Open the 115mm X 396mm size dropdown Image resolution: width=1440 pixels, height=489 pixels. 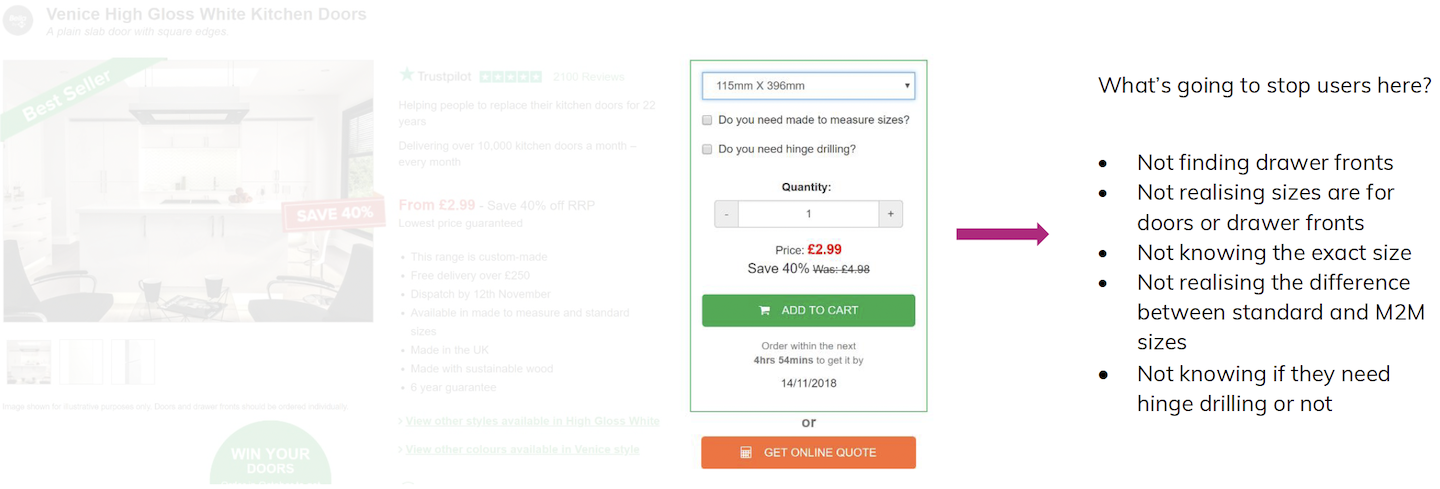(808, 86)
